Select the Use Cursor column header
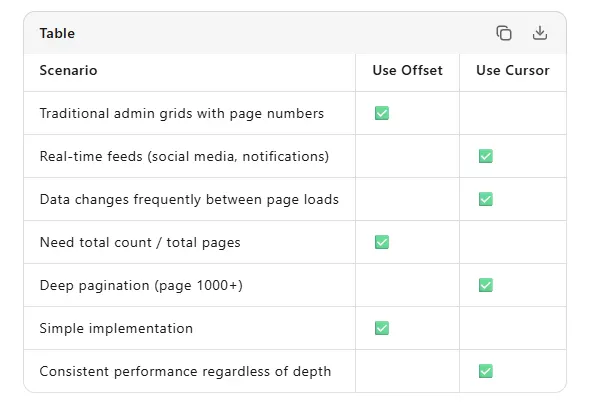 512,70
